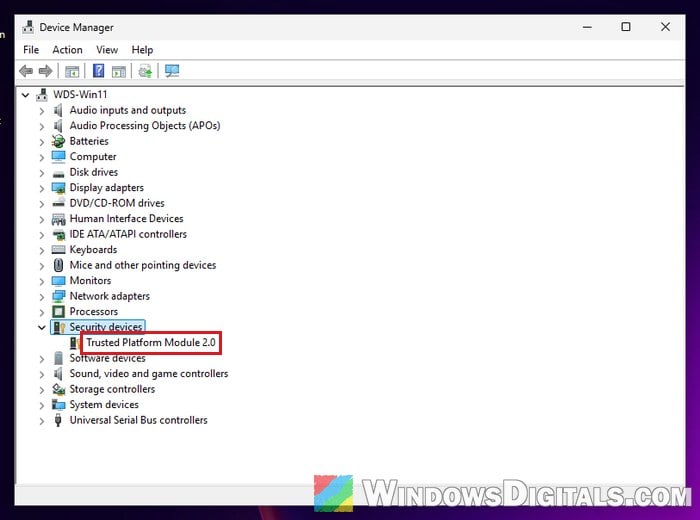
Task: Click the Device Manager title bar icon
Action: coord(28,27)
